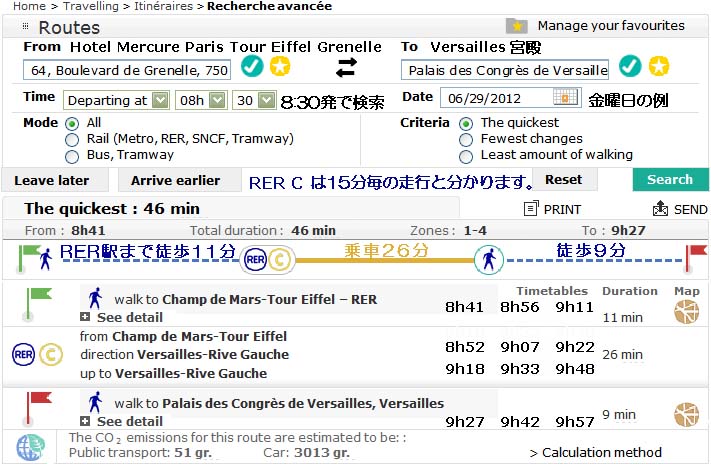The width and height of the screenshot is (711, 464).
Task: Click the red flag beside walk to Palais des Congrès
Action: [x=38, y=407]
